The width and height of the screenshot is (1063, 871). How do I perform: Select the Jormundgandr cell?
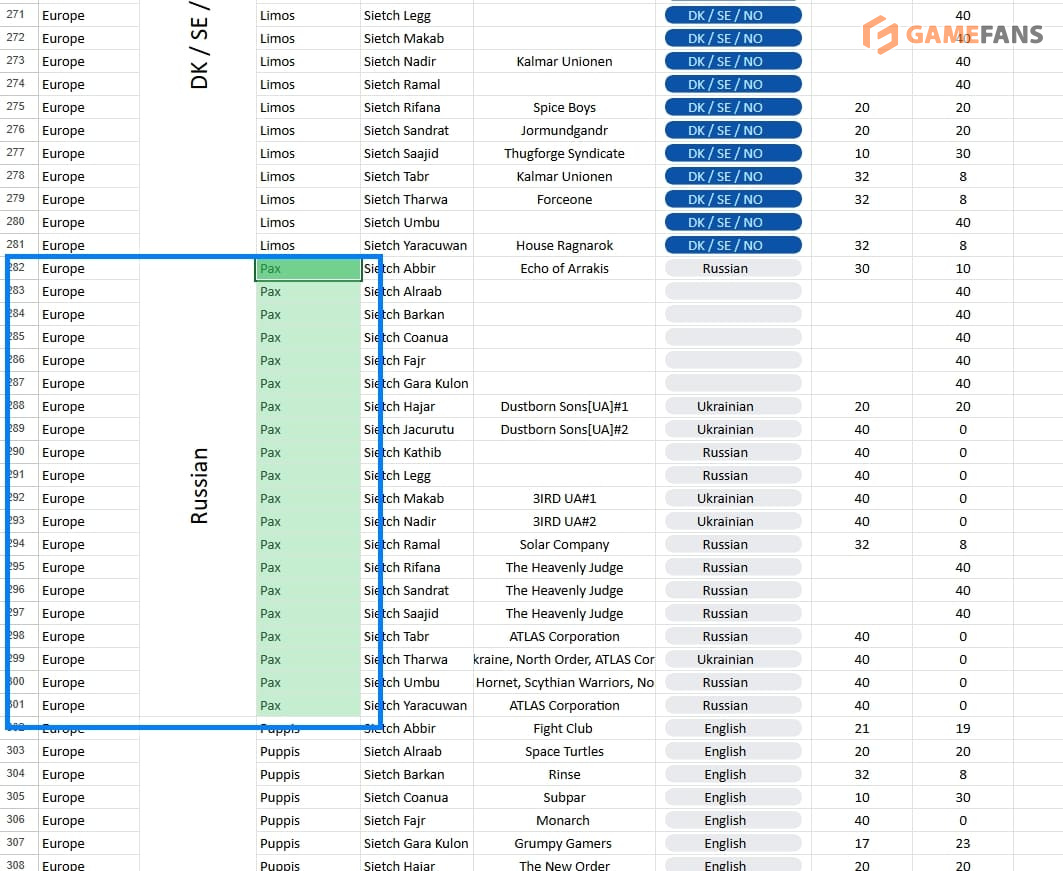[x=564, y=130]
